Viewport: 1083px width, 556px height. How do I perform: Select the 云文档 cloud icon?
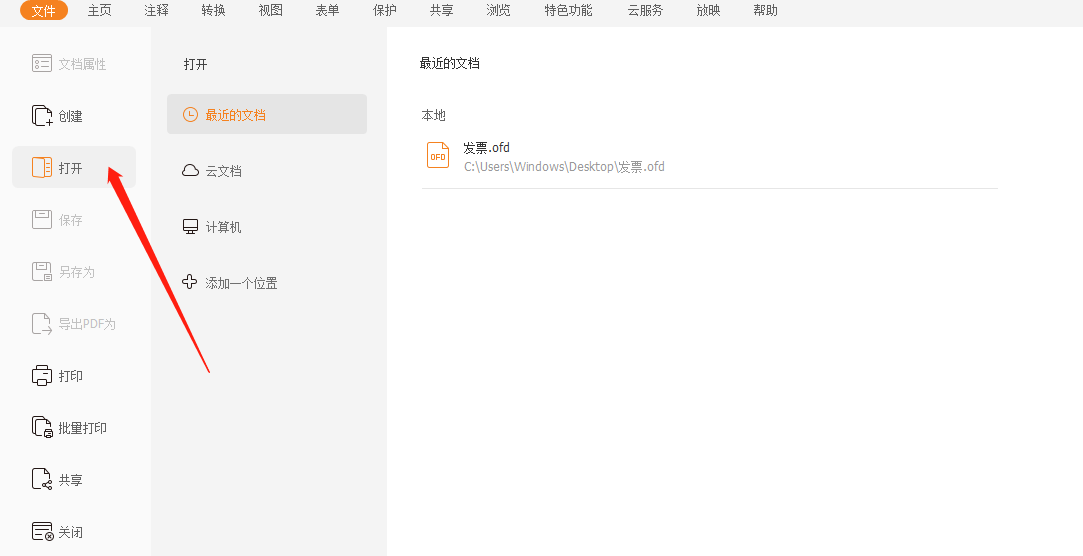(190, 171)
